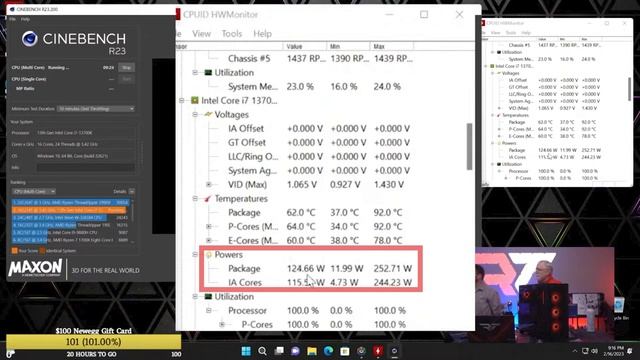Open the Windows Start menu
This screenshot has width=640, height=360.
click(246, 351)
